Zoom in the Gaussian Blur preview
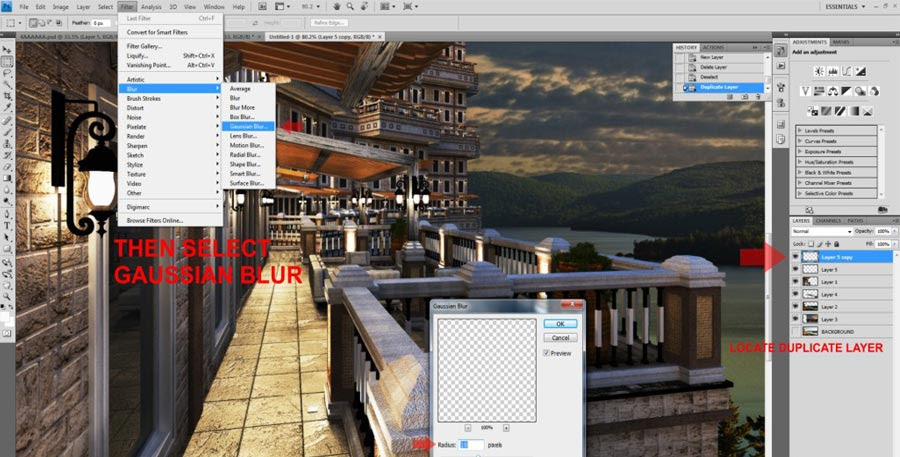Viewport: 900px width, 457px height. (506, 428)
